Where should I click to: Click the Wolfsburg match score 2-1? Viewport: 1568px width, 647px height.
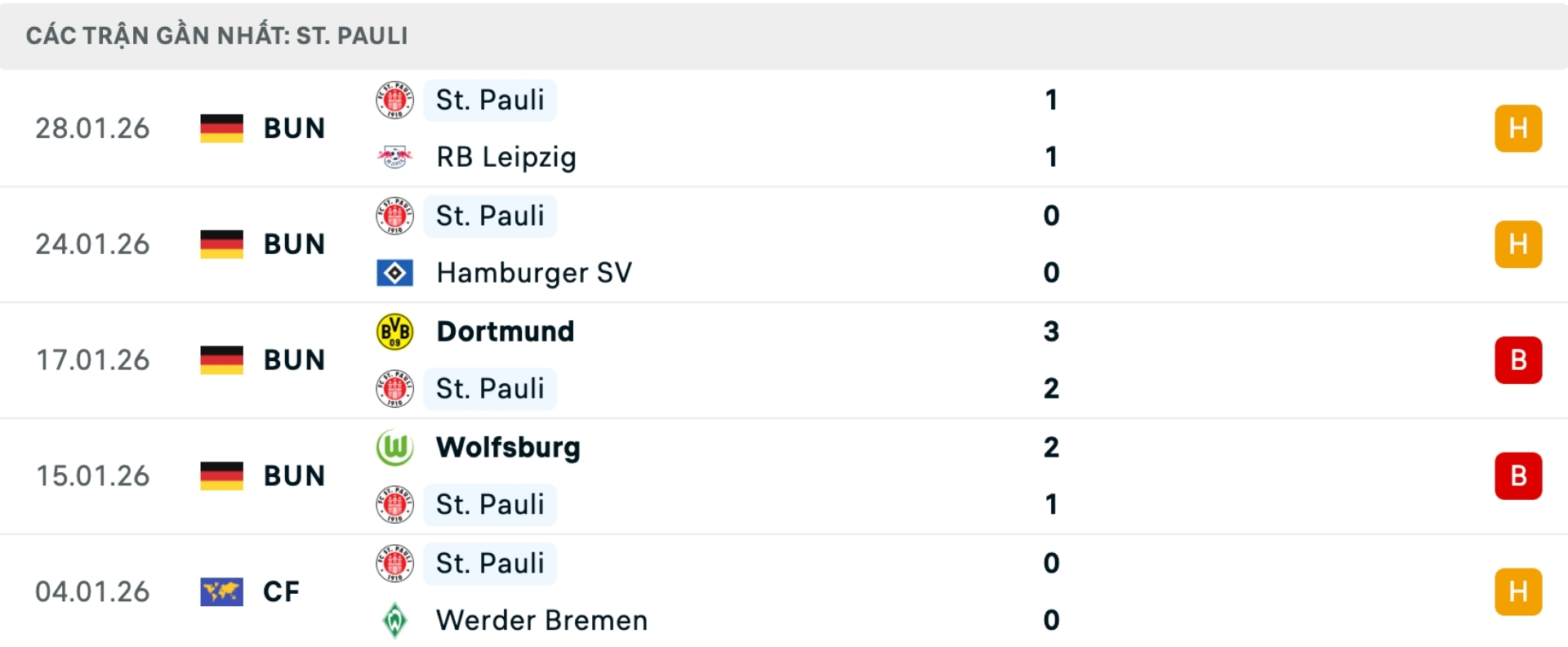[1053, 476]
